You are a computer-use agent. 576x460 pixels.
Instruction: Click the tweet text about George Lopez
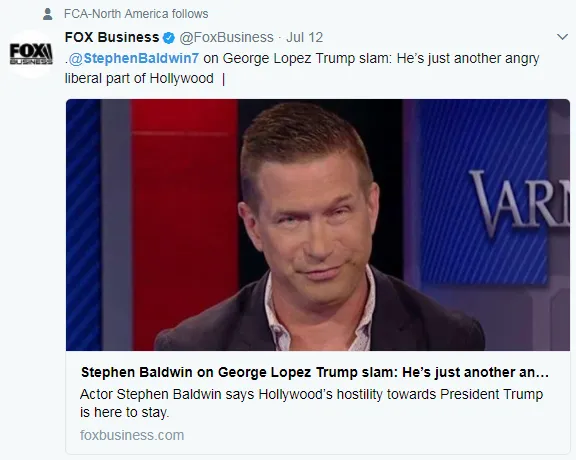click(x=302, y=68)
